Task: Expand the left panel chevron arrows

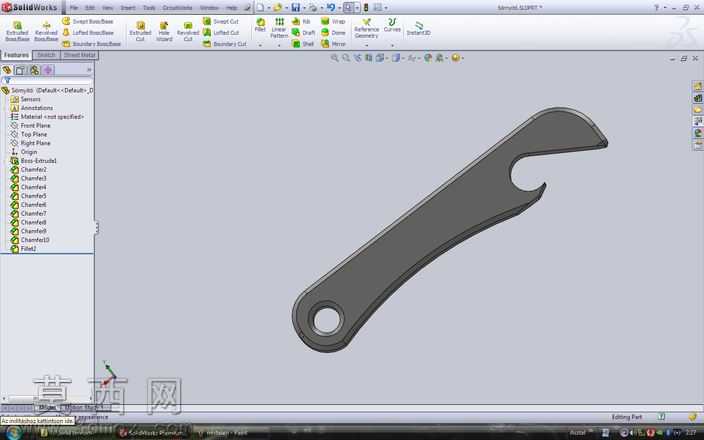Action: (x=89, y=70)
